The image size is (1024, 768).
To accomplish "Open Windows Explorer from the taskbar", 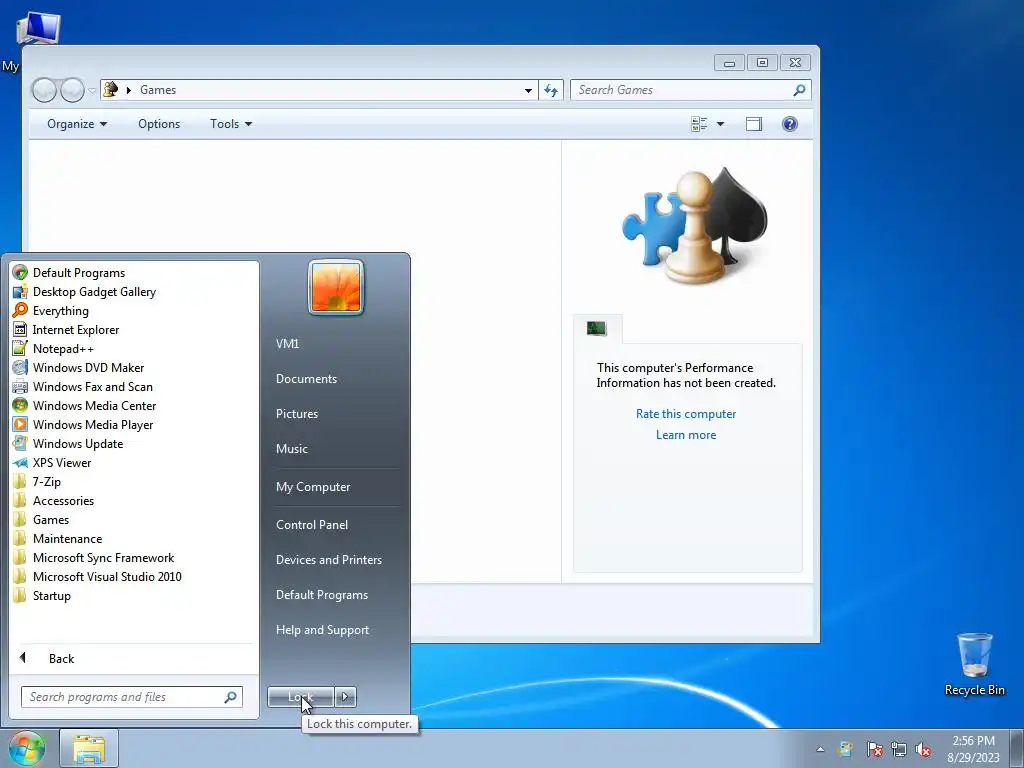I will [89, 749].
